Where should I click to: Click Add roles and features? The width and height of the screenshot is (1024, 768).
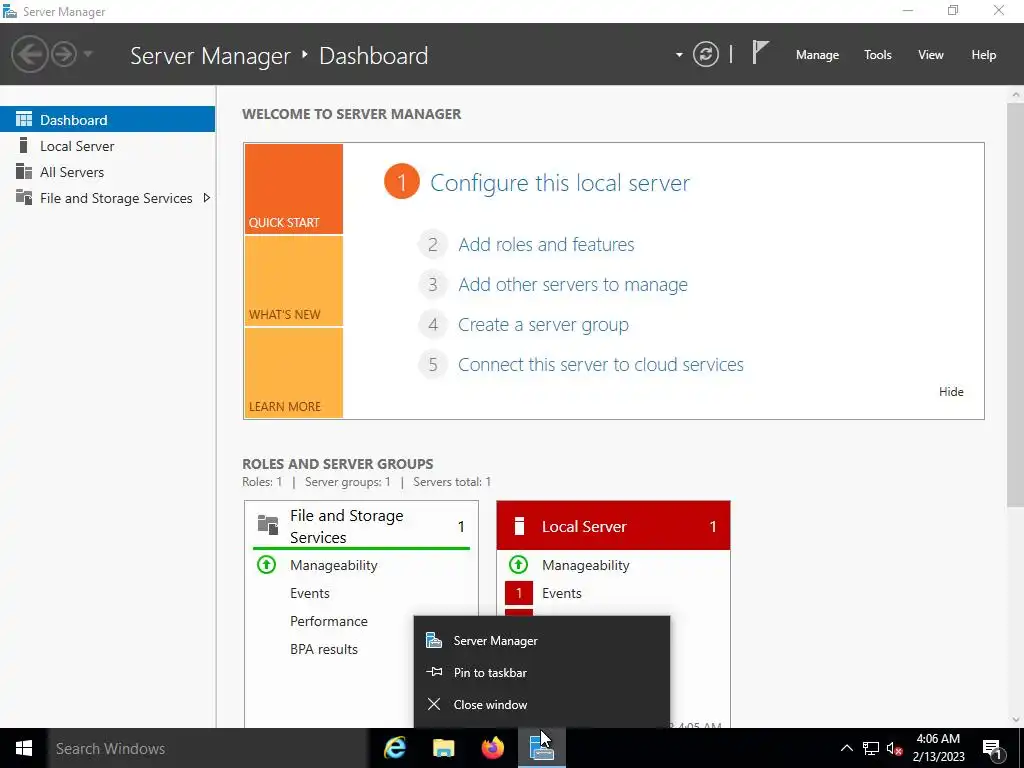(x=546, y=244)
